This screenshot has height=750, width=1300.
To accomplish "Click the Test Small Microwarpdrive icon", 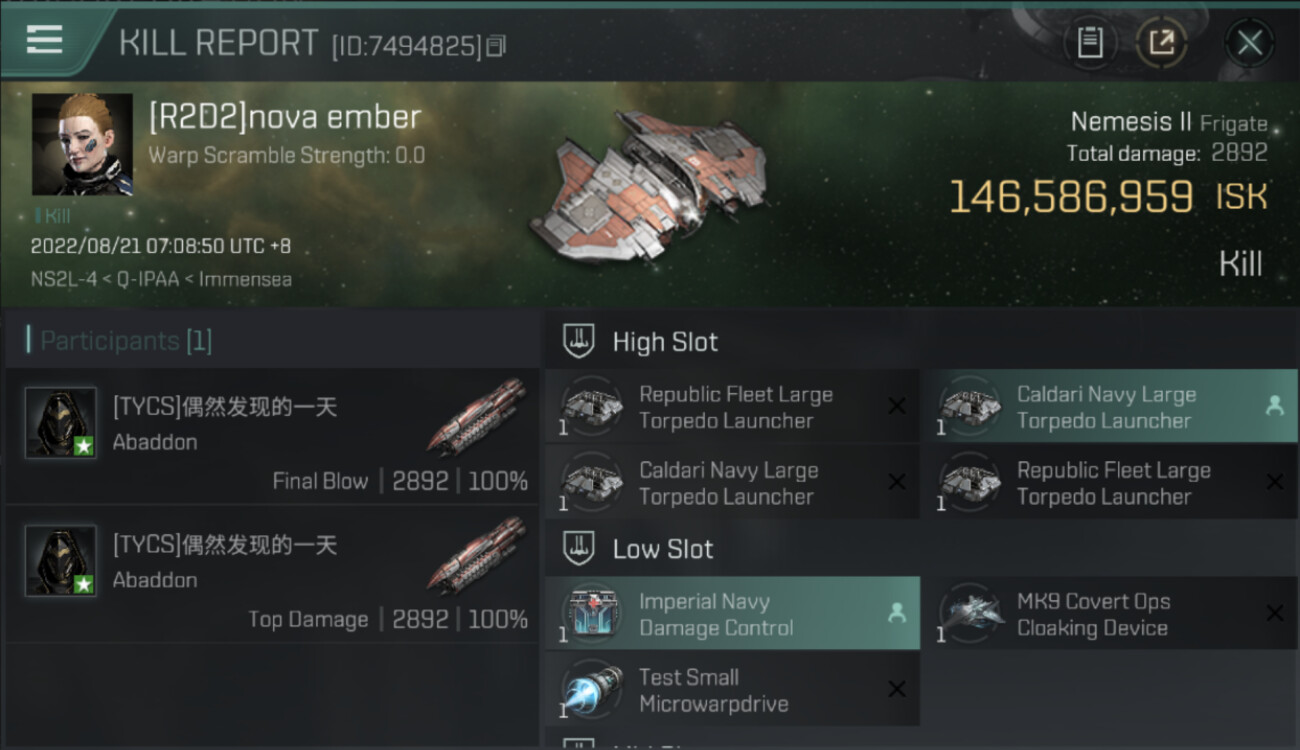I will [x=592, y=690].
